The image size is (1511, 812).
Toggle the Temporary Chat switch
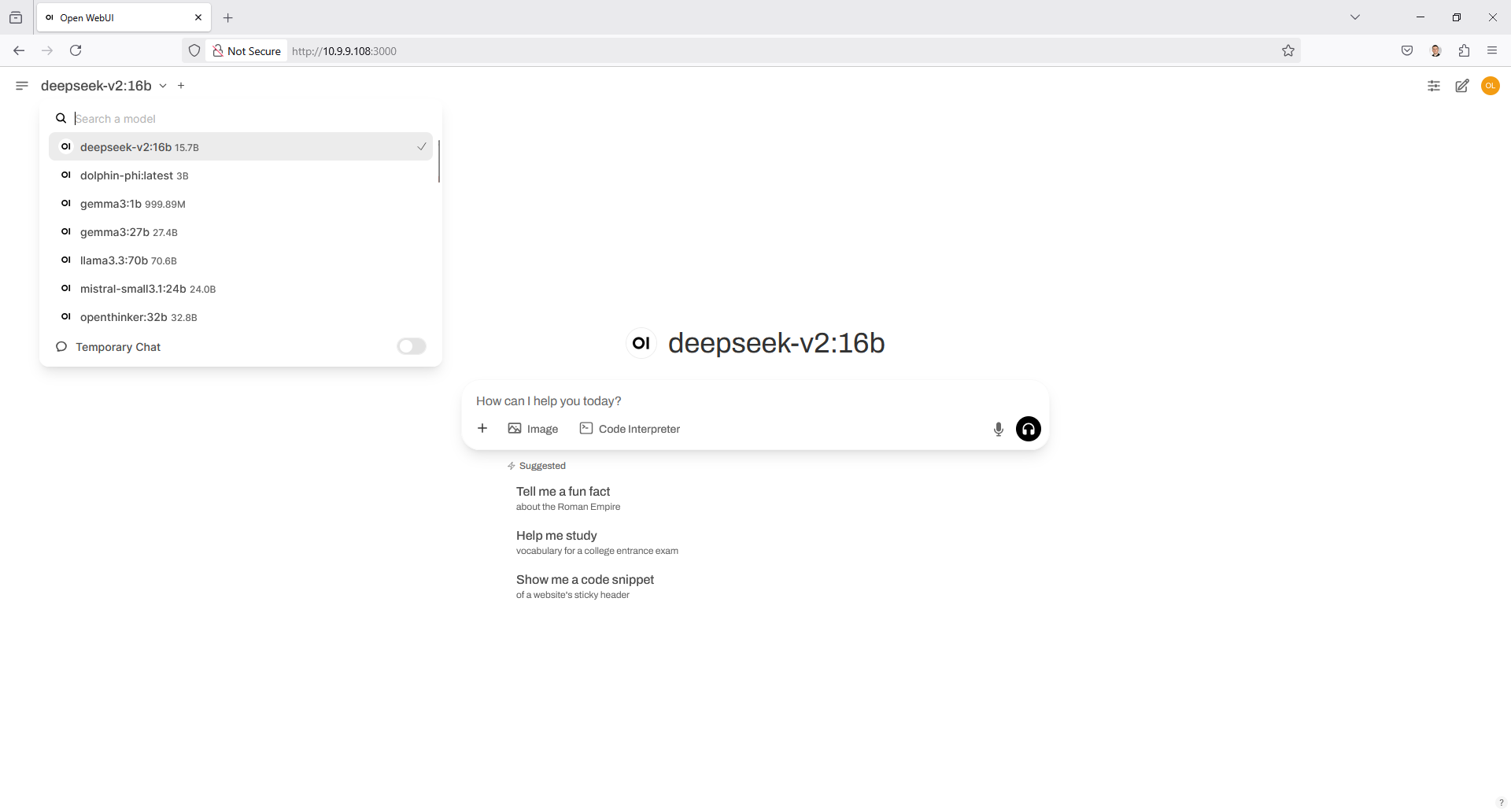tap(411, 347)
